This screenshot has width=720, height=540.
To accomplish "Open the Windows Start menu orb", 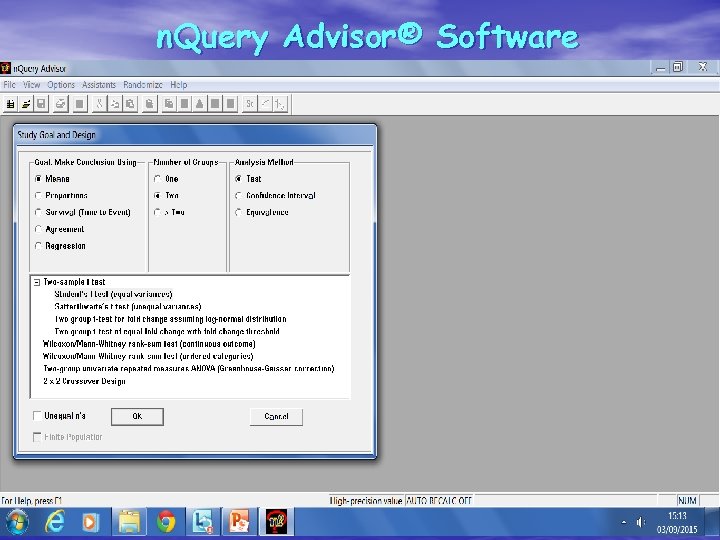I will tap(17, 522).
